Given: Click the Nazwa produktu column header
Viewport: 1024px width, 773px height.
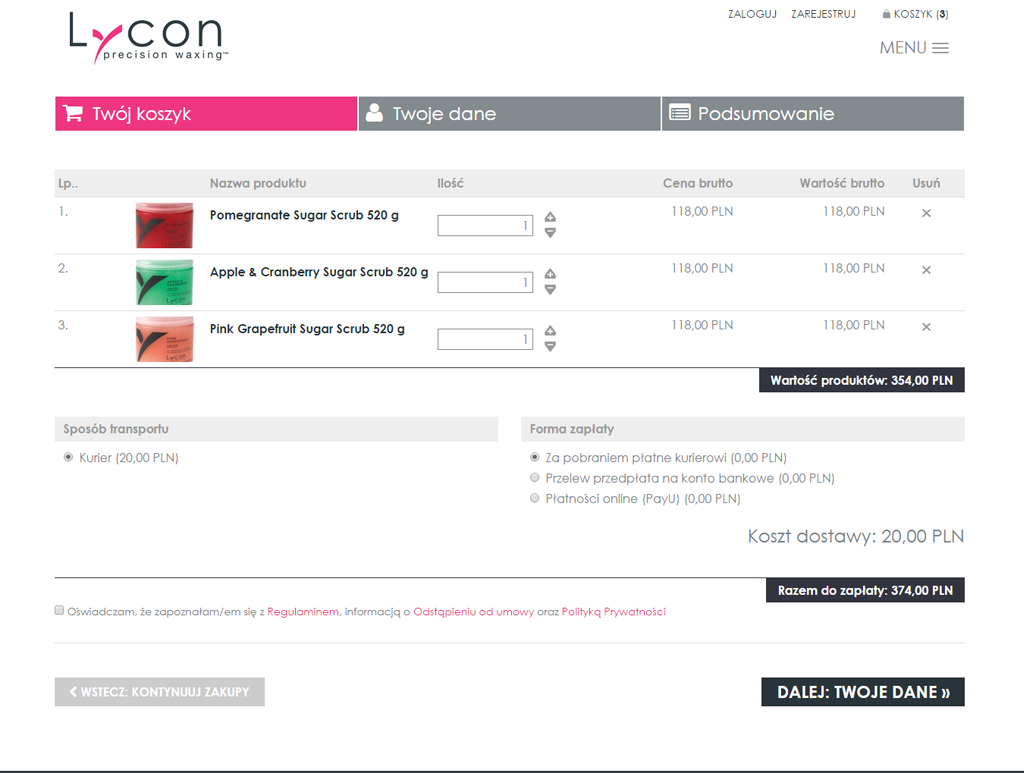Looking at the screenshot, I should click(258, 183).
